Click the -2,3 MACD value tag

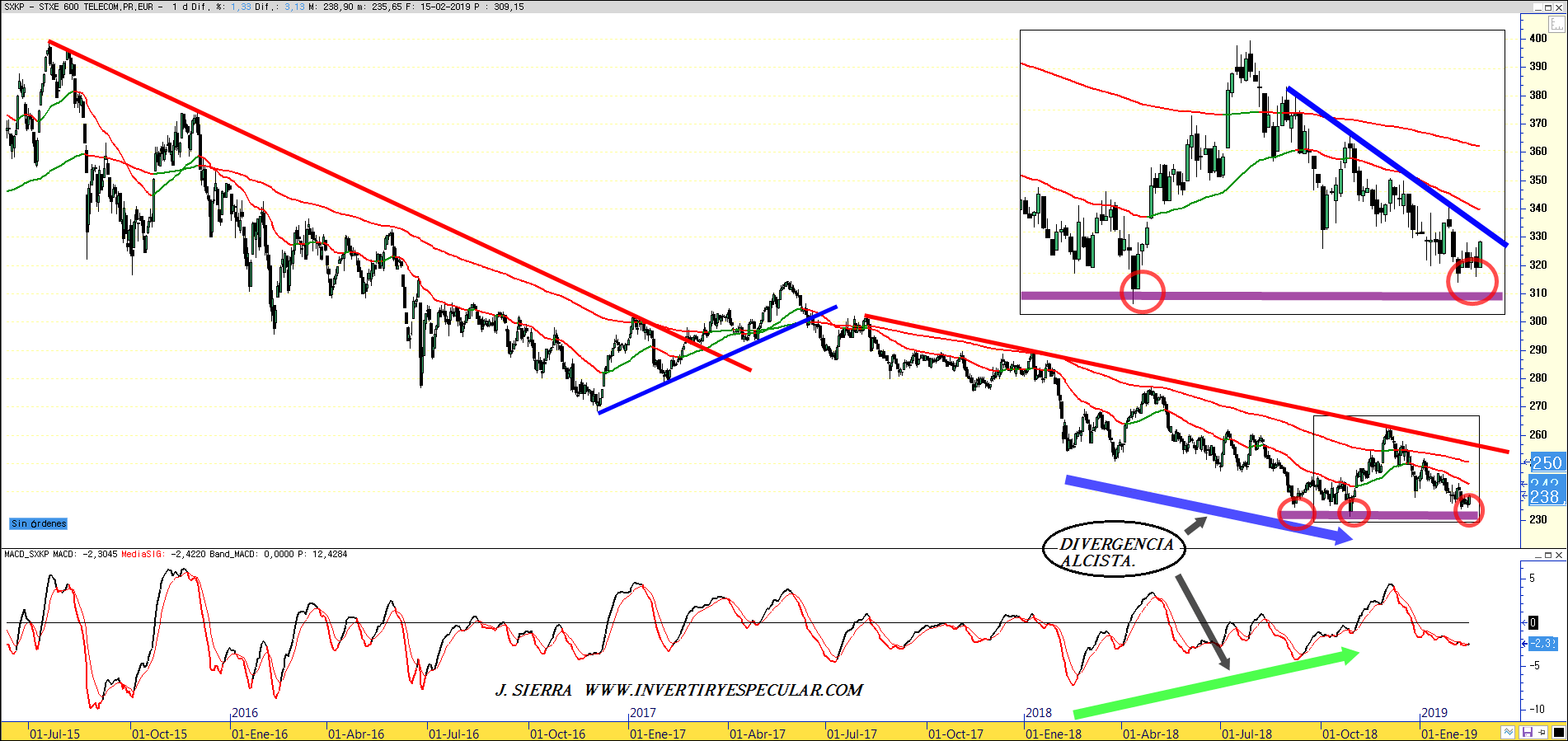point(1543,643)
